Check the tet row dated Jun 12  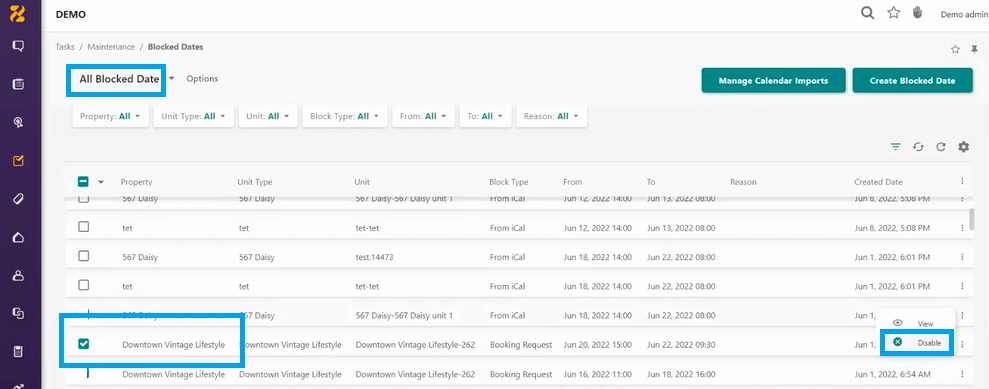[x=83, y=227]
